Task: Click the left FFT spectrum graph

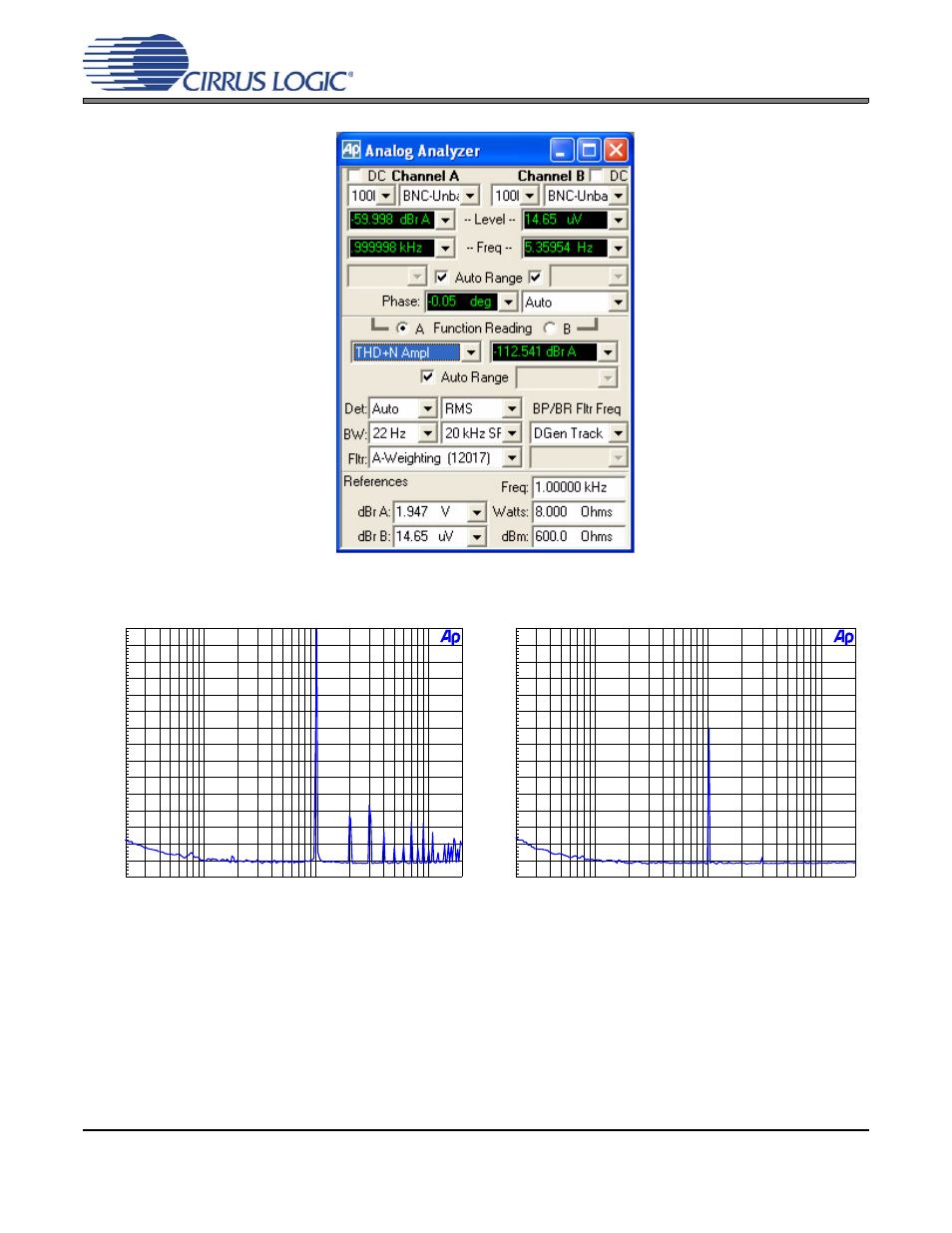Action: [x=294, y=753]
